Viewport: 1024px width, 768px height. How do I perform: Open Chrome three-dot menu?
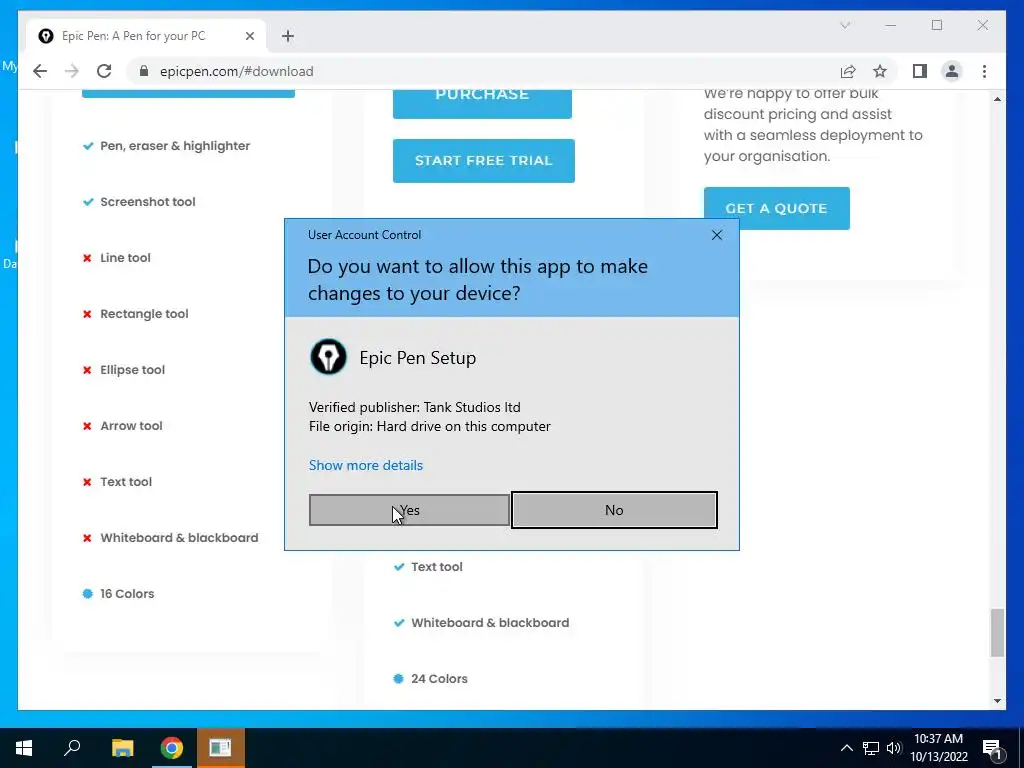click(984, 71)
